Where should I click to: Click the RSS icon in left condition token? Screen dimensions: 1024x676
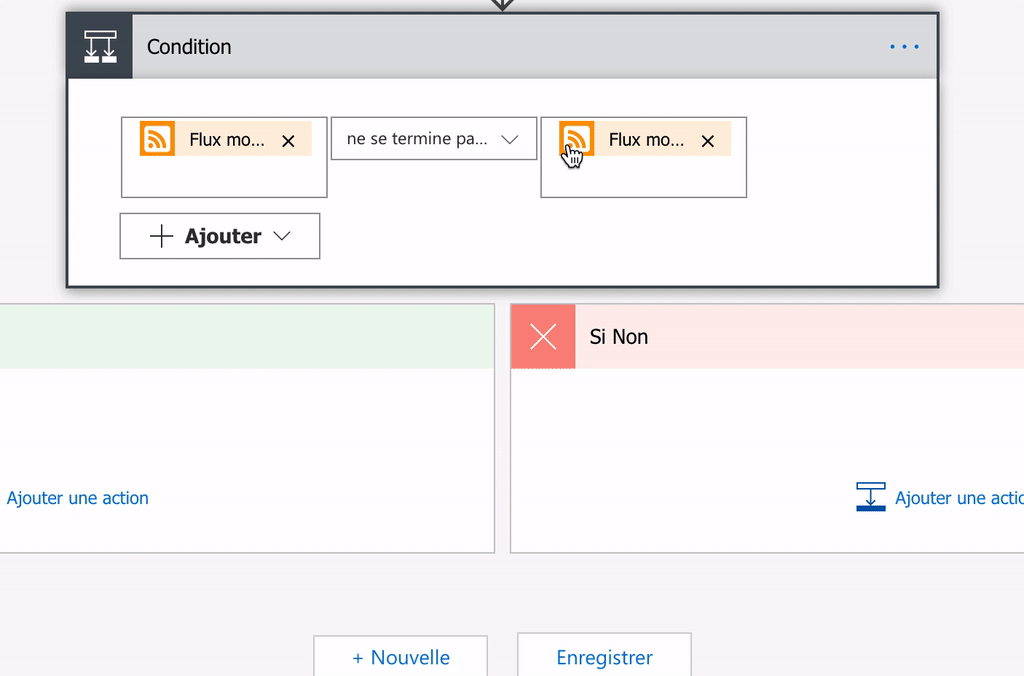point(157,138)
